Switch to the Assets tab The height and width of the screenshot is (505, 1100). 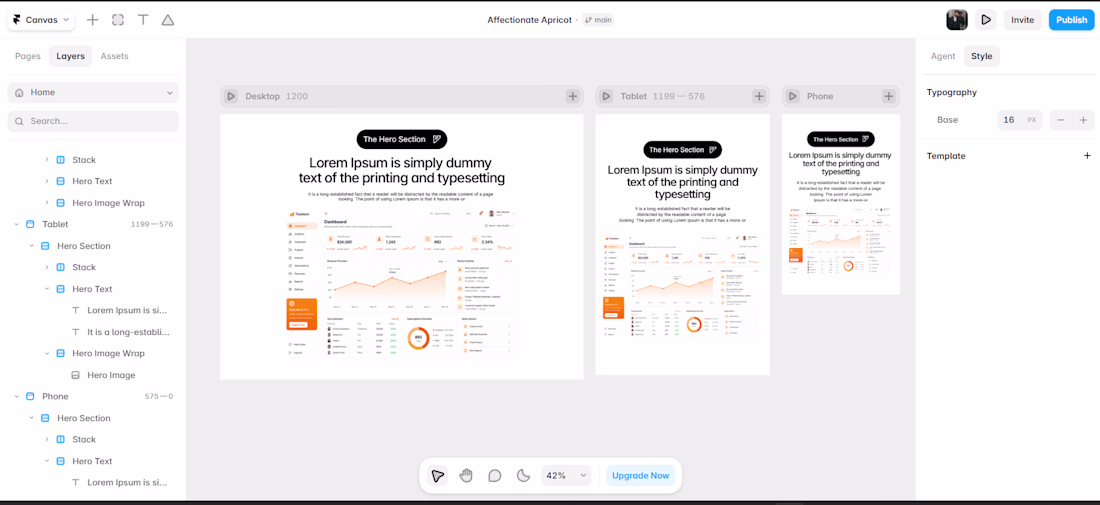point(114,56)
